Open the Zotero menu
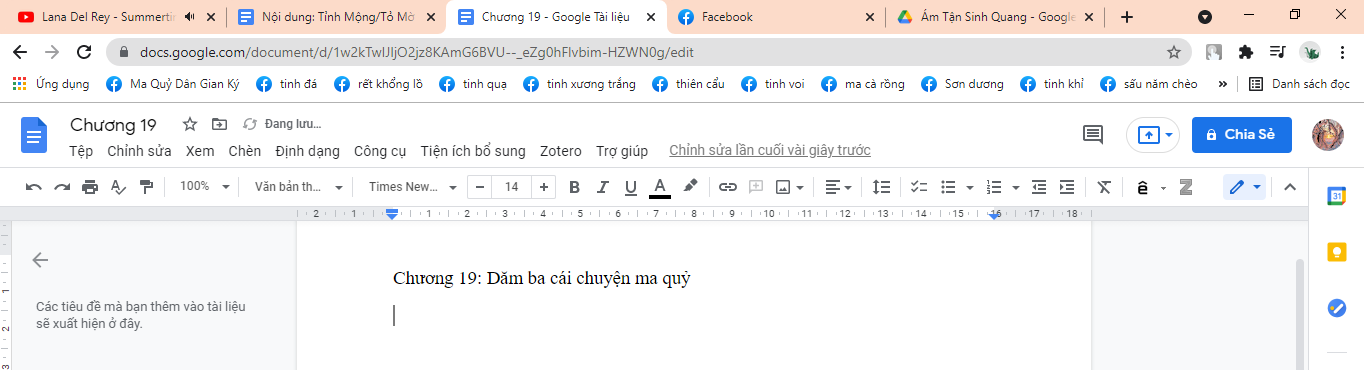This screenshot has height=370, width=1364. click(x=560, y=151)
